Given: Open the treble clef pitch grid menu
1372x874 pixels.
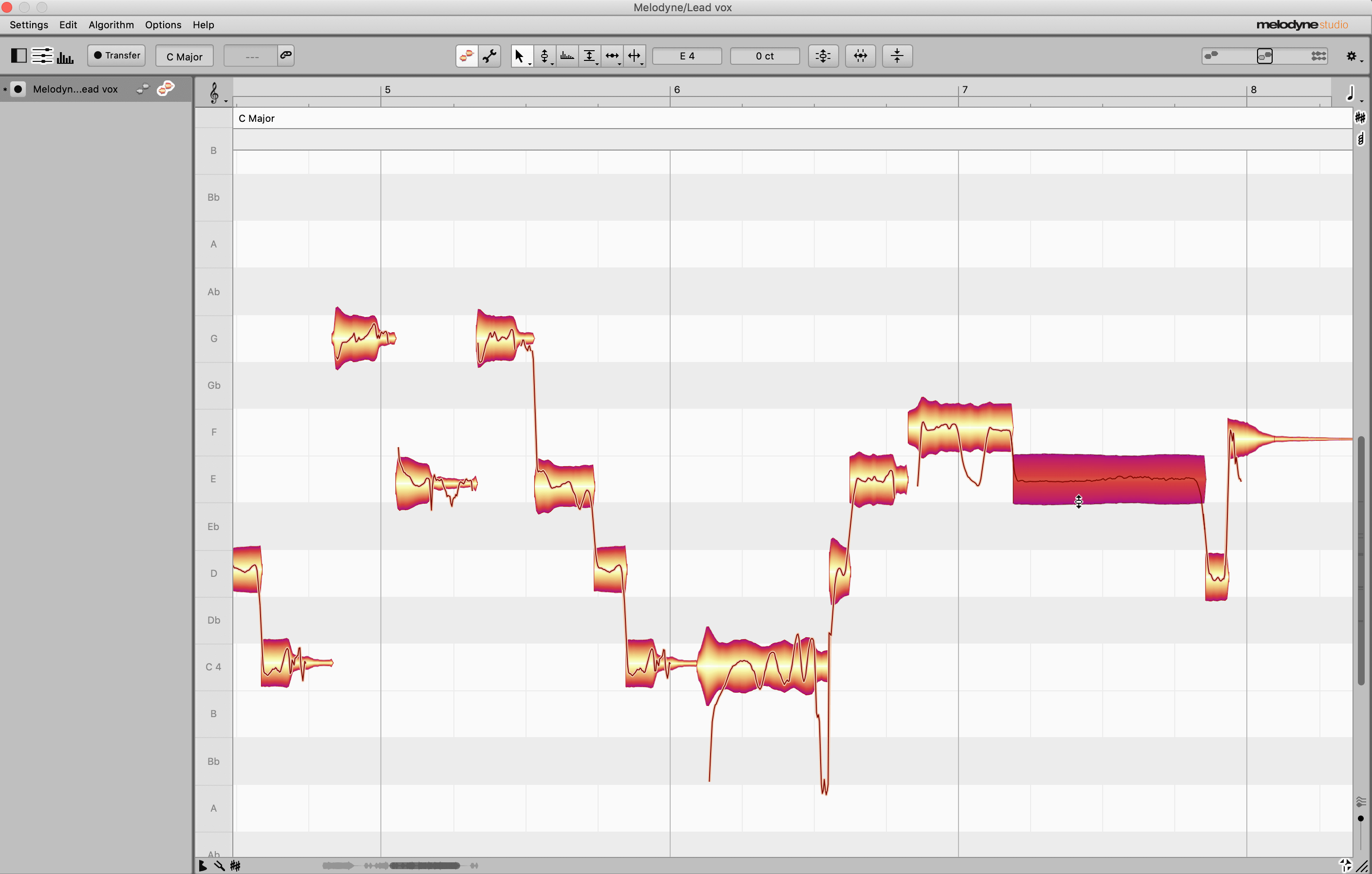Looking at the screenshot, I should 215,93.
